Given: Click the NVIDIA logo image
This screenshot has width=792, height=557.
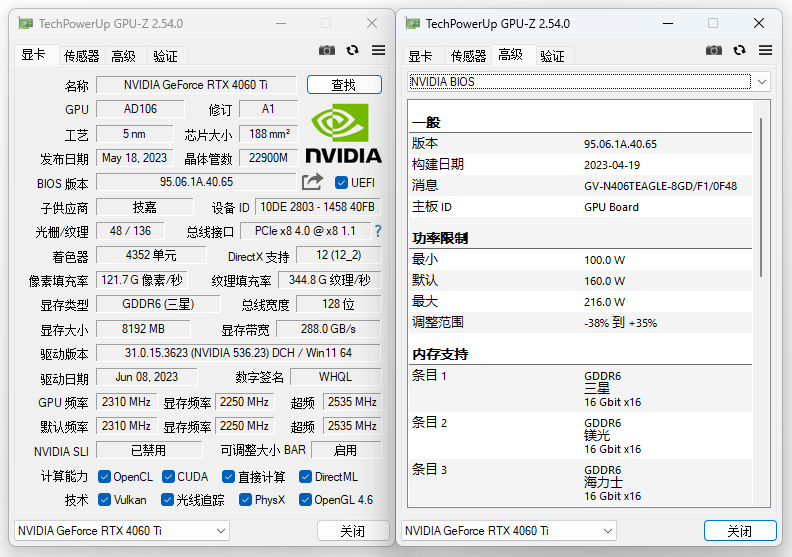Looking at the screenshot, I should click(343, 133).
